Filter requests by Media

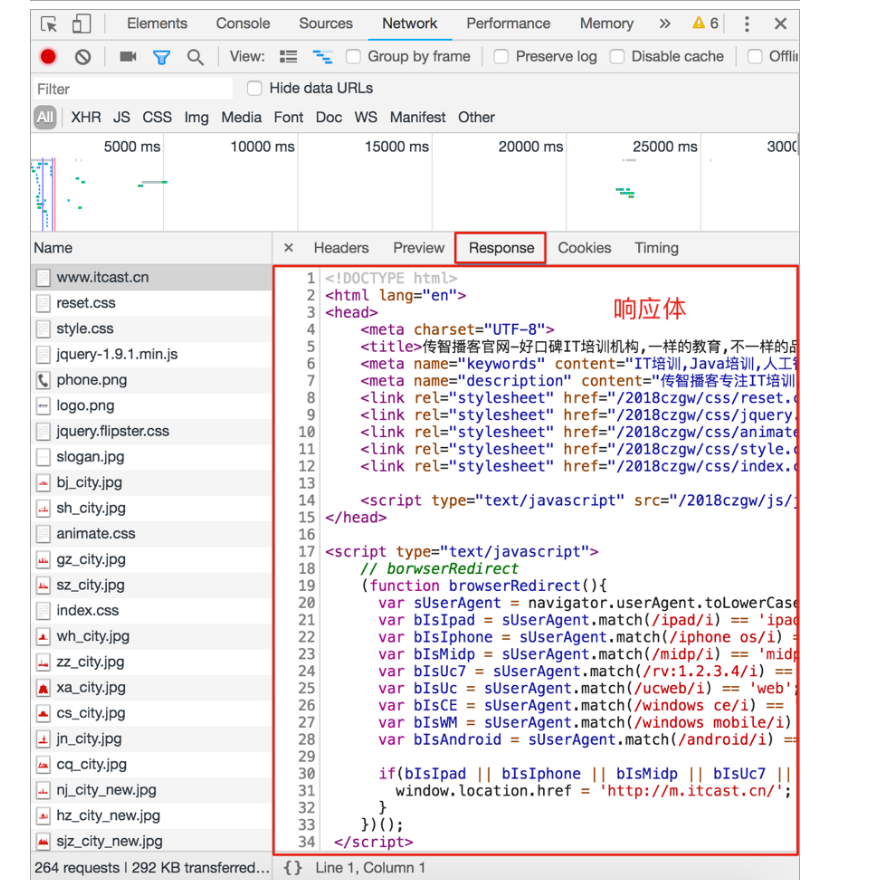pyautogui.click(x=241, y=117)
